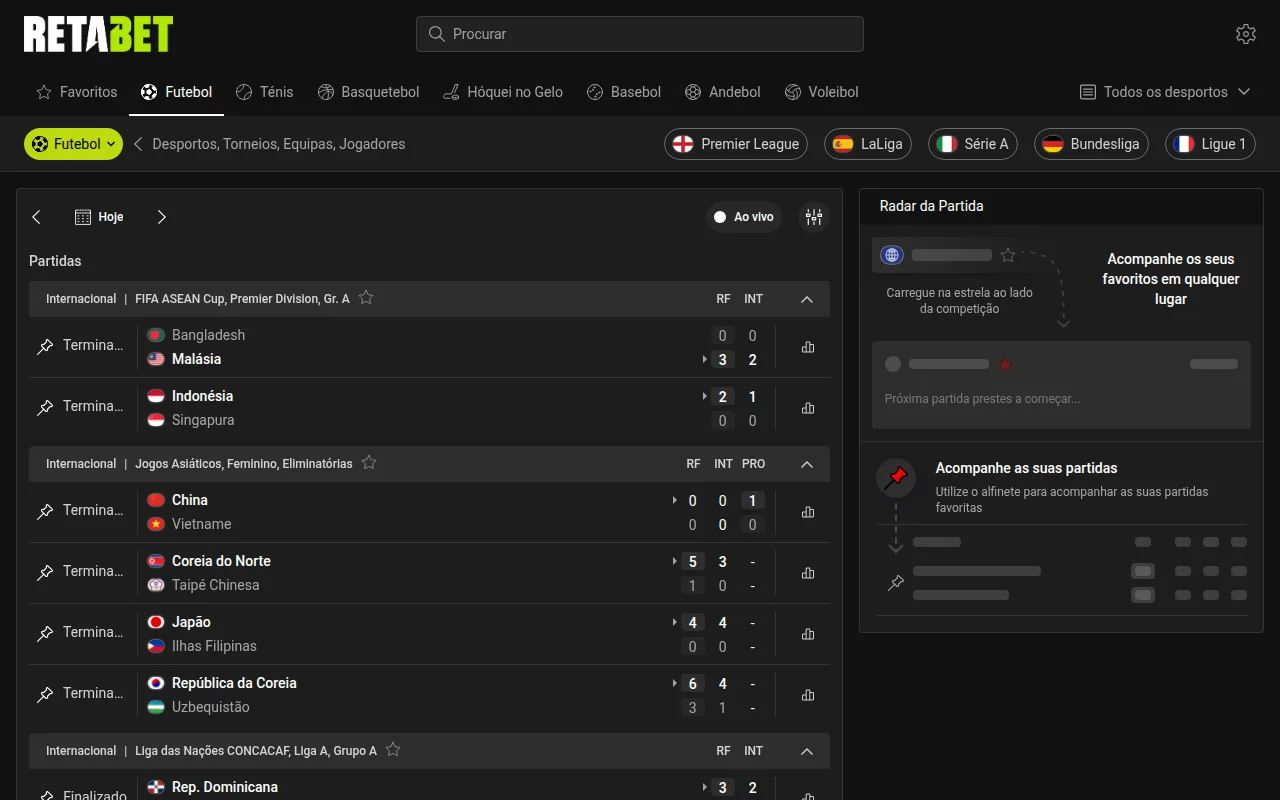Toggle favorite star for Jogos Asiáticos
This screenshot has height=800, width=1280.
[369, 463]
